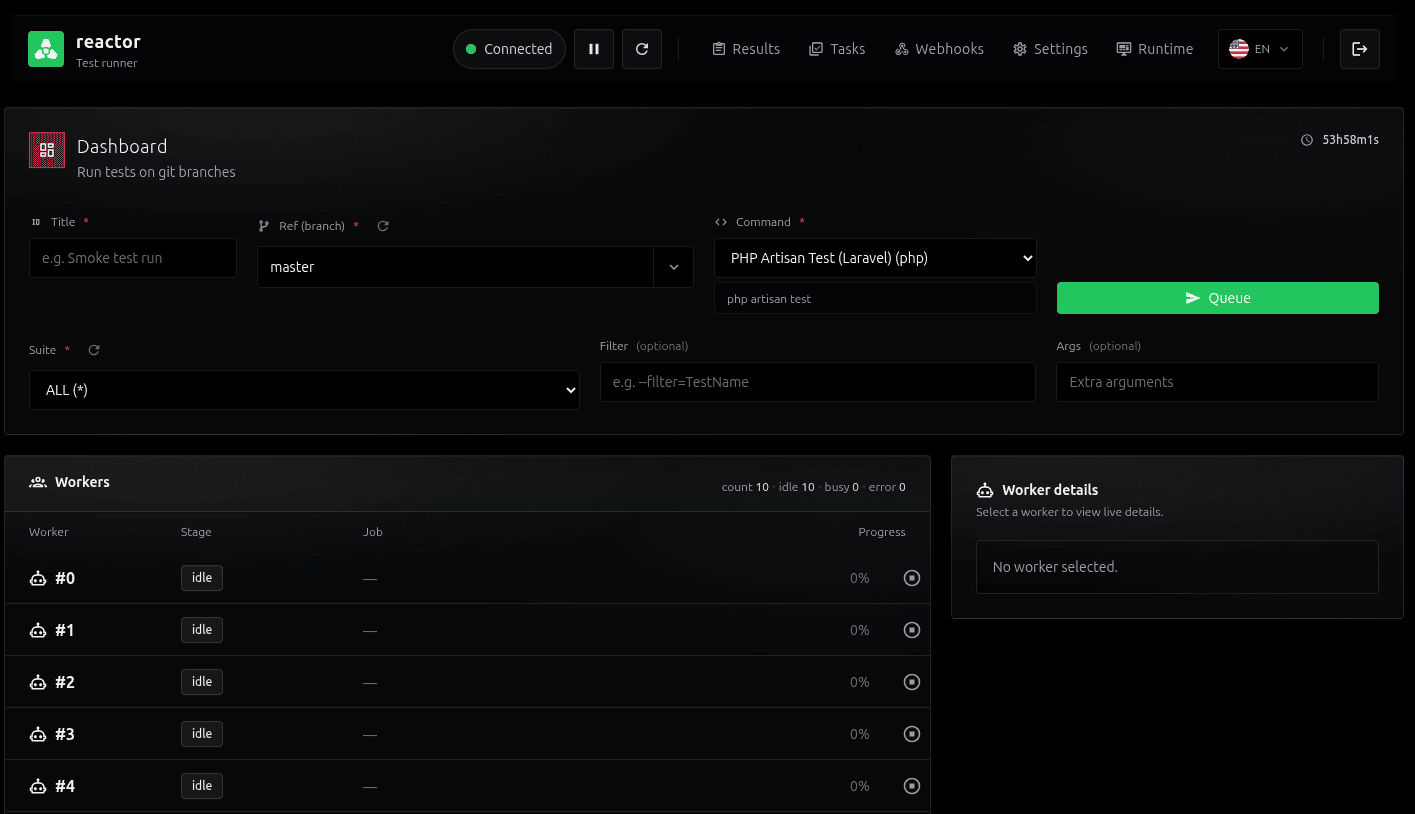Focus the Title input field
Screen dimensions: 1415x814
(133, 258)
